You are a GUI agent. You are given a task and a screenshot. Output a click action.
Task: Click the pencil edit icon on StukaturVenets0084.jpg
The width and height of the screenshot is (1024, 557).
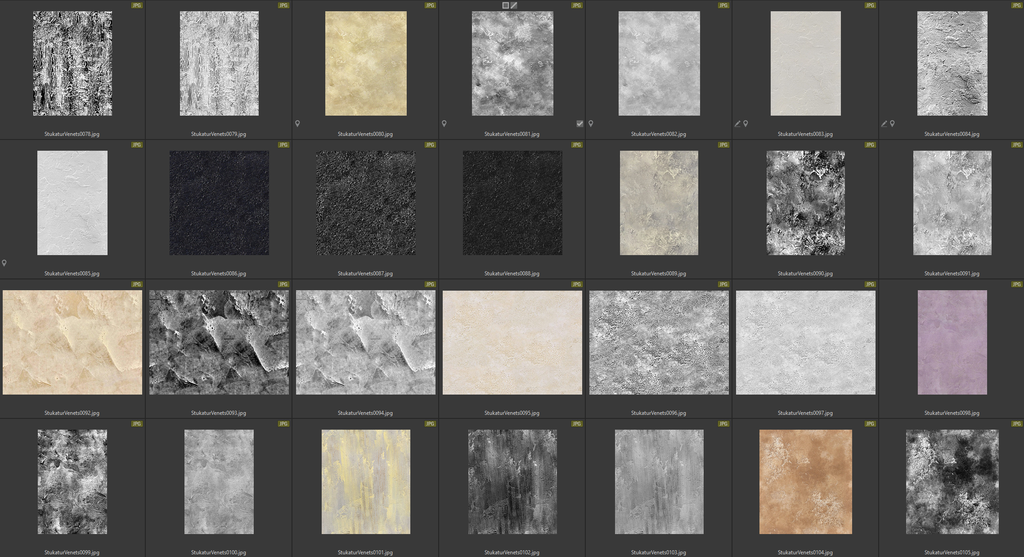pyautogui.click(x=884, y=123)
